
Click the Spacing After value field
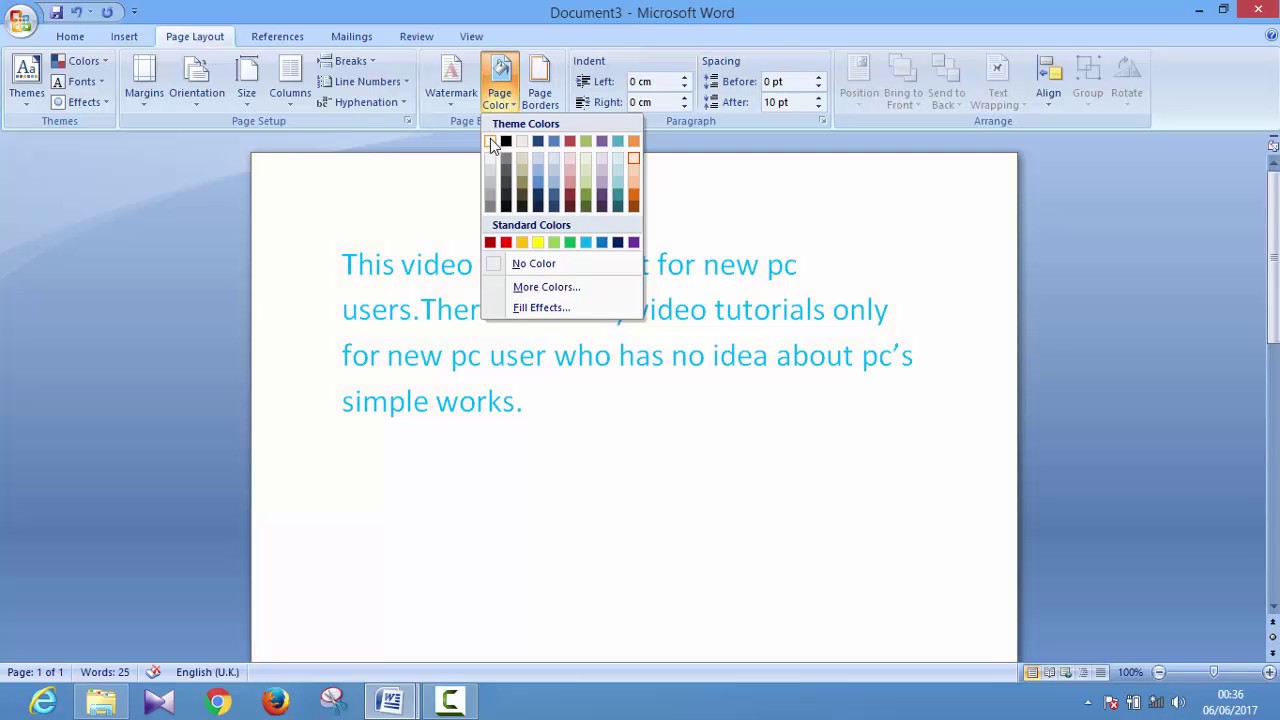pos(786,102)
